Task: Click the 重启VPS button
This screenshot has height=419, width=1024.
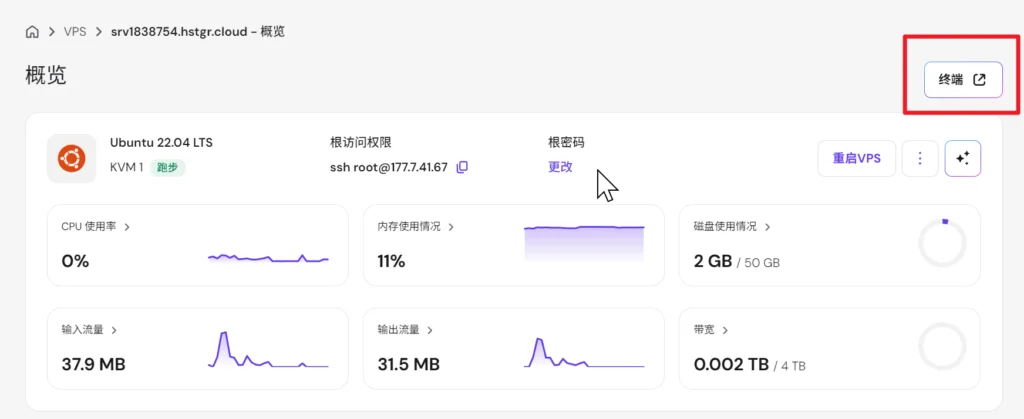Action: (856, 159)
